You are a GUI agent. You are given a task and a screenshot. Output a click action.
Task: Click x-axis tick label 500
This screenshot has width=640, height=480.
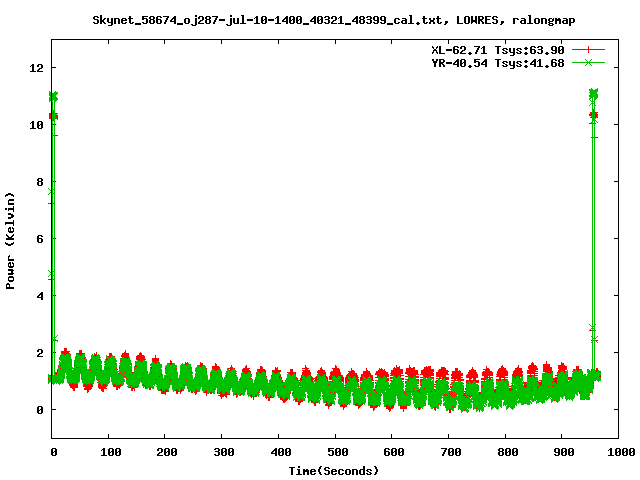point(338,452)
